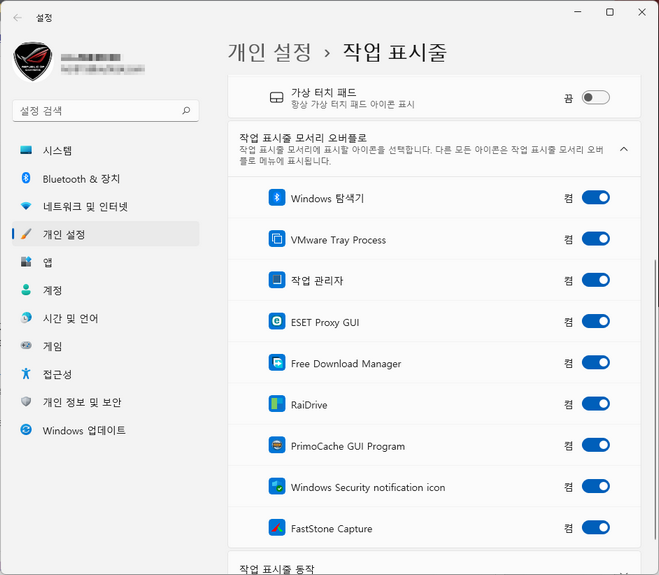This screenshot has width=659, height=575.
Task: Click the vertical scrollbar in the settings pane
Action: (x=655, y=399)
